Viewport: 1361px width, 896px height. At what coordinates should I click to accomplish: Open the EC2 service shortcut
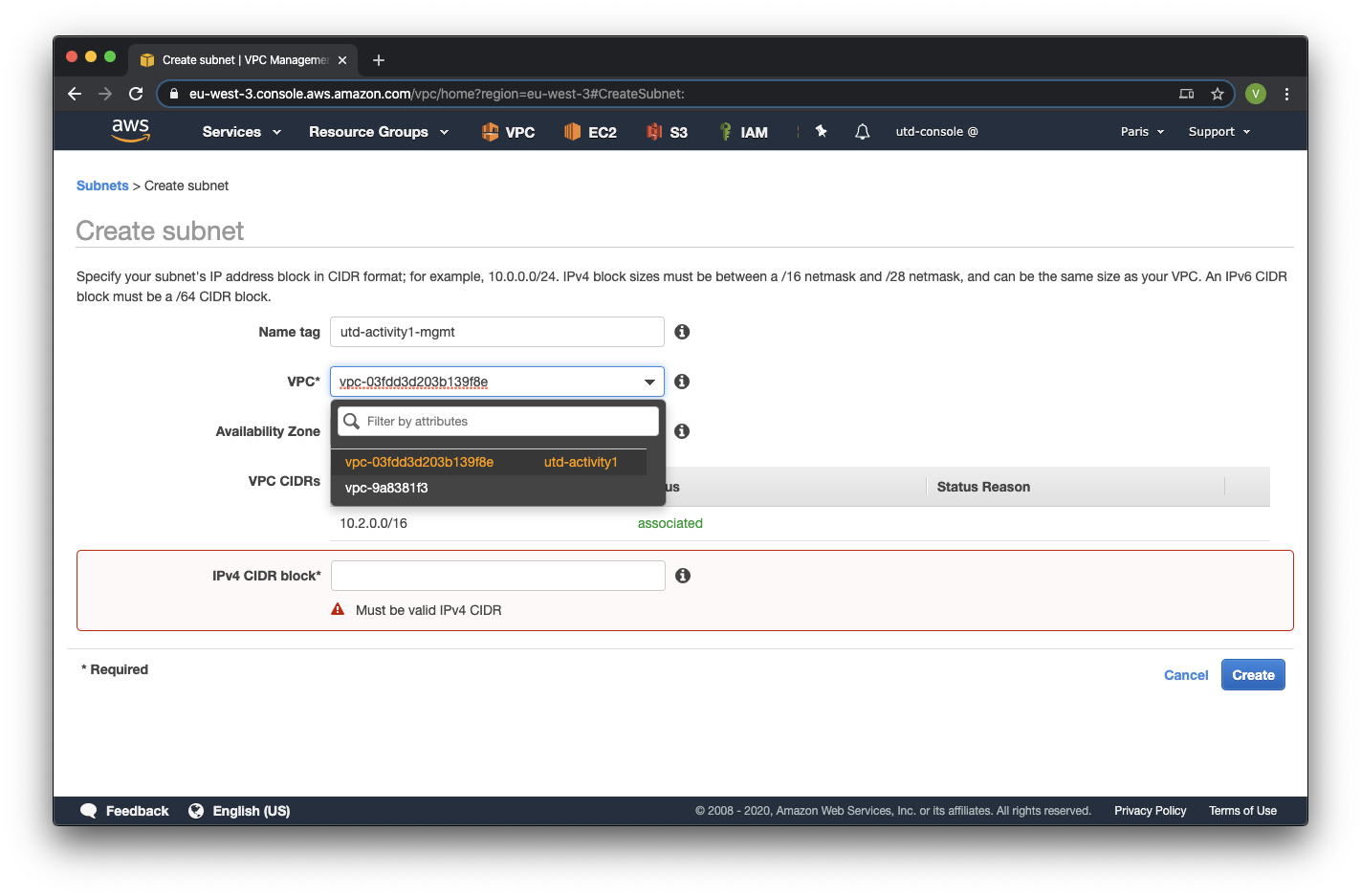click(590, 132)
